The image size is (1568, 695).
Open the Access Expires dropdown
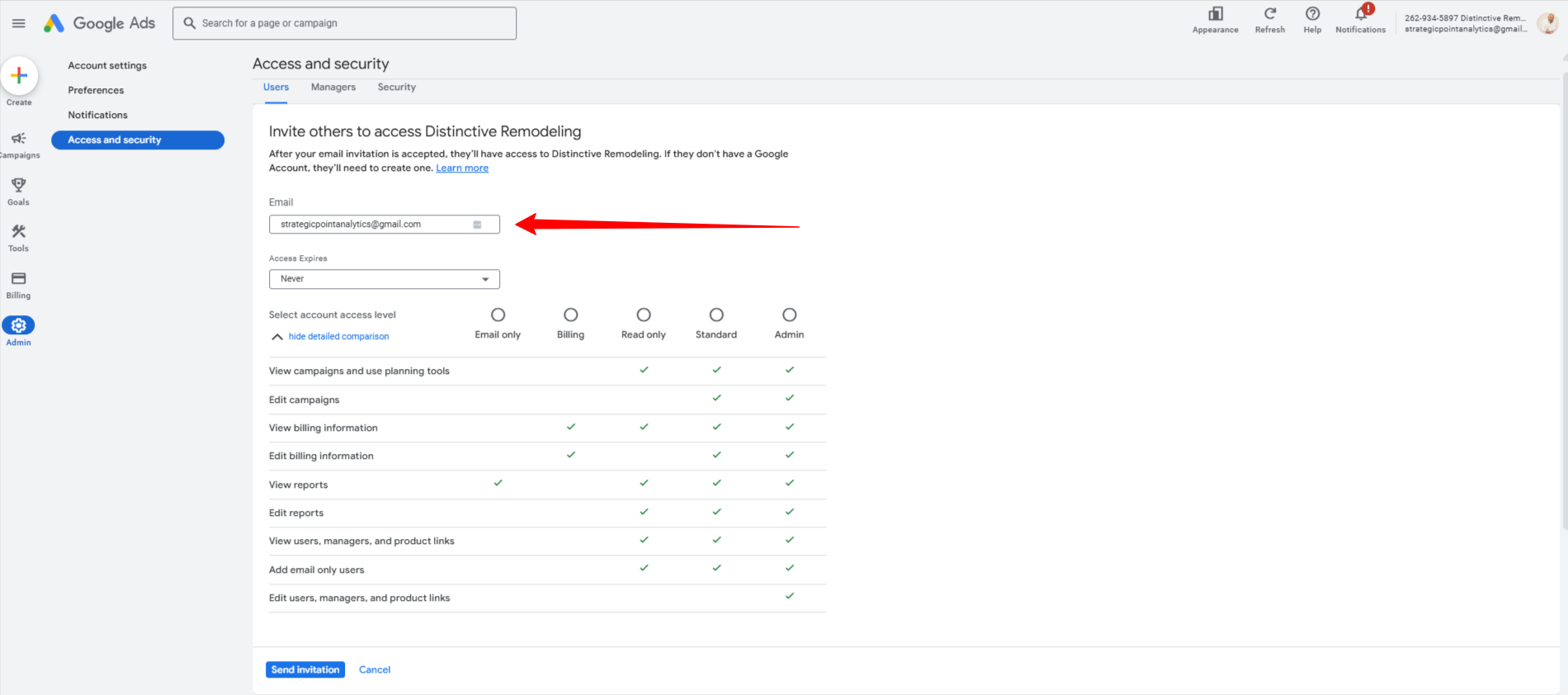click(x=385, y=279)
